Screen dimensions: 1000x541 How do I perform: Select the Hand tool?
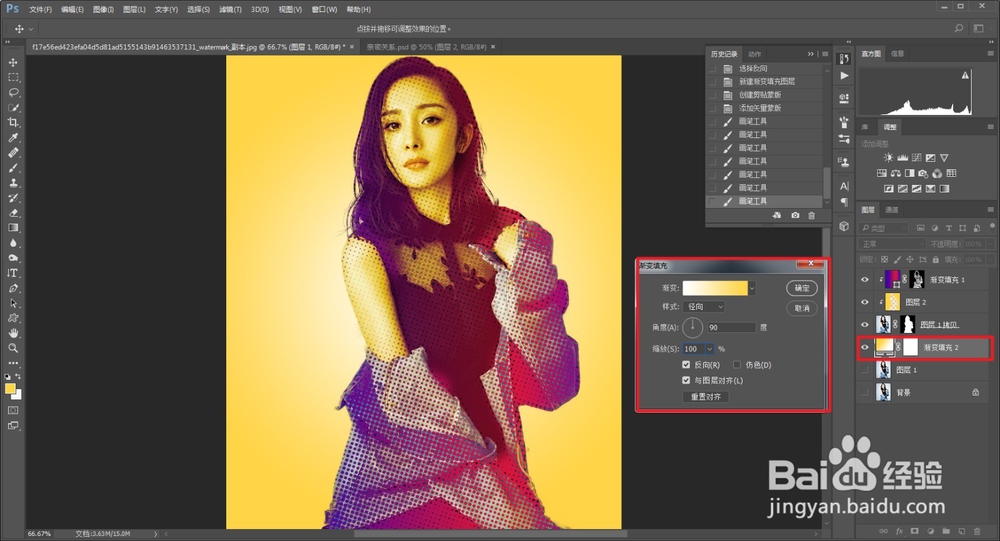tap(13, 333)
